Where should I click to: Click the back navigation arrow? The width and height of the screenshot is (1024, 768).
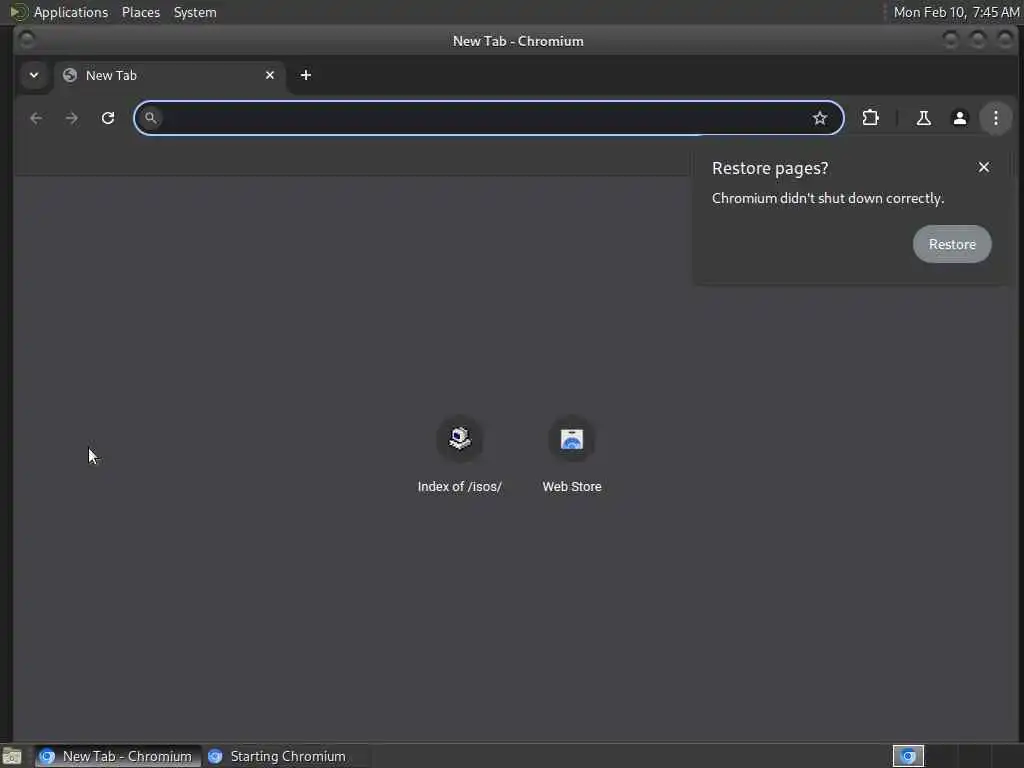[36, 118]
